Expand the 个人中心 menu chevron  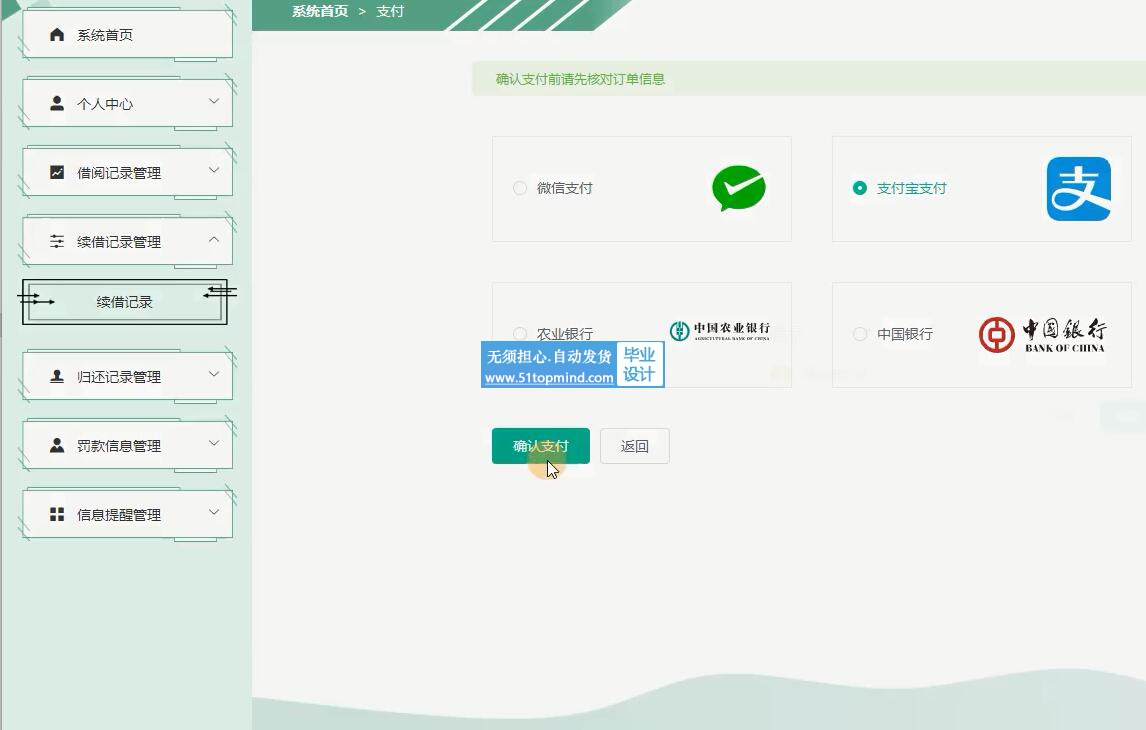coord(214,102)
